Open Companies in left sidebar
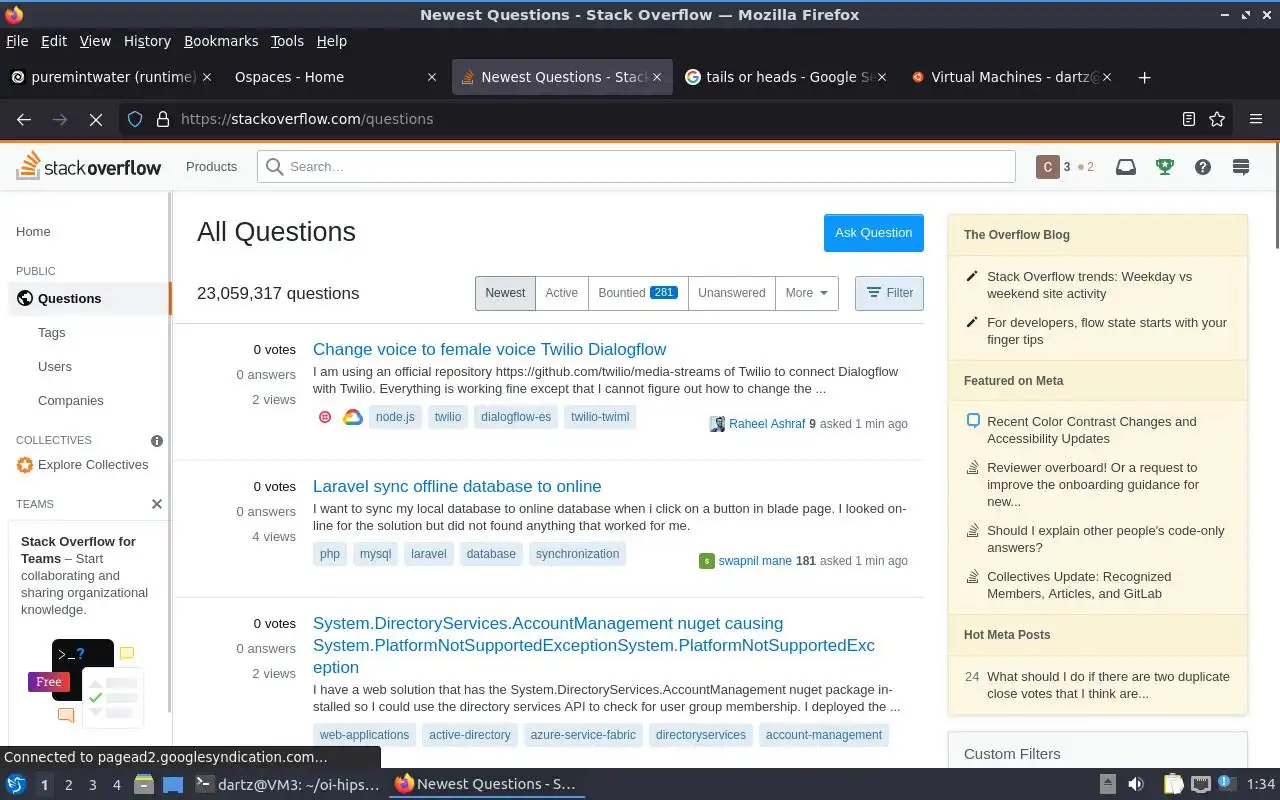The width and height of the screenshot is (1280, 800). pos(71,400)
